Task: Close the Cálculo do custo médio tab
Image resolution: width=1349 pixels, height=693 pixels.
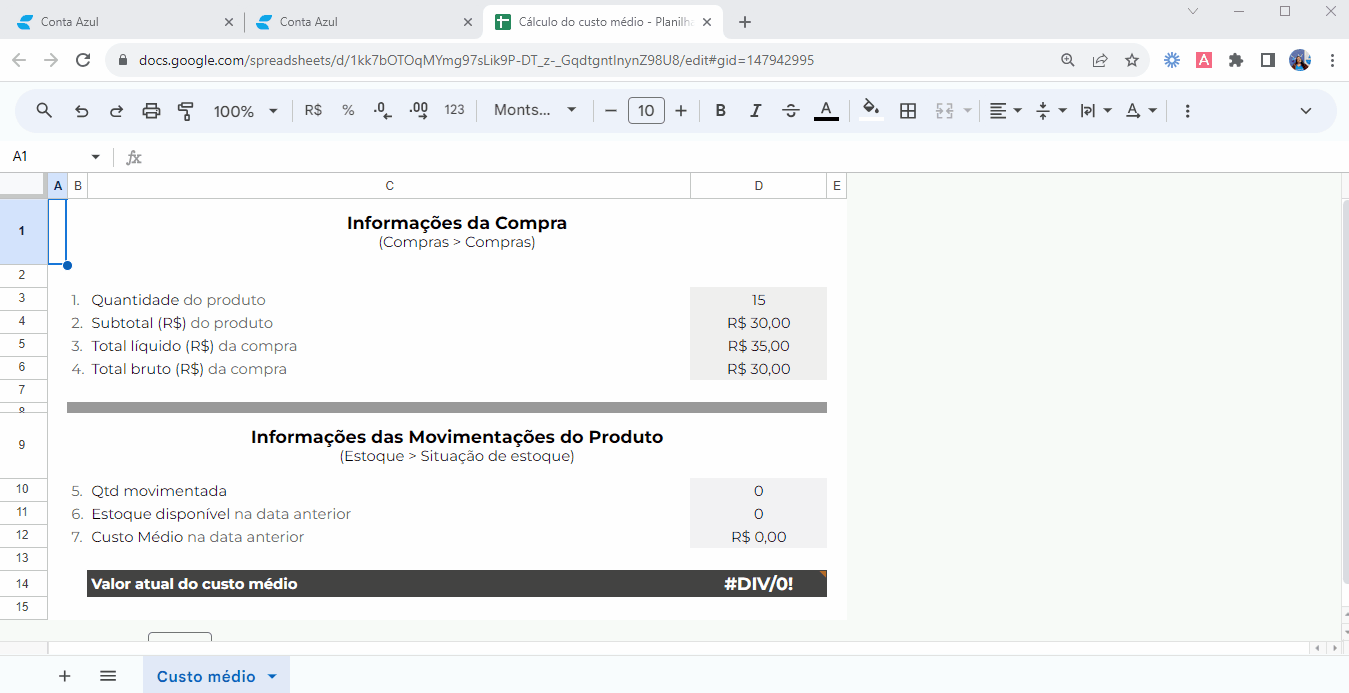Action: point(706,22)
